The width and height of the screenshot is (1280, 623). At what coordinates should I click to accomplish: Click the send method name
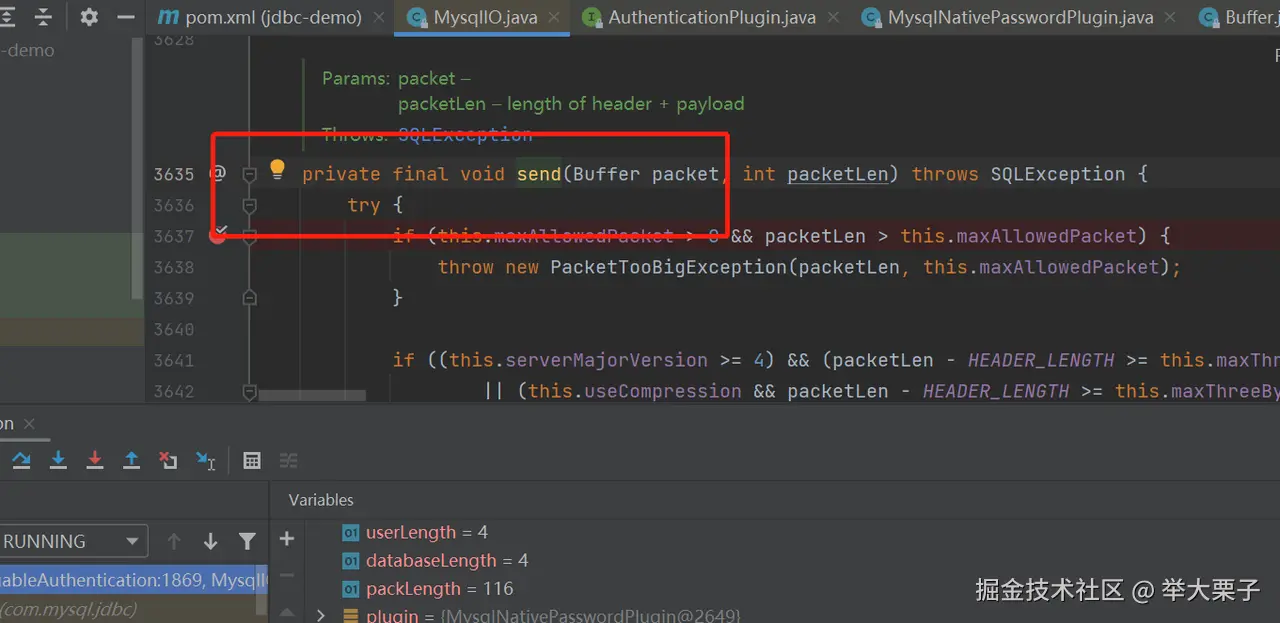[x=539, y=174]
